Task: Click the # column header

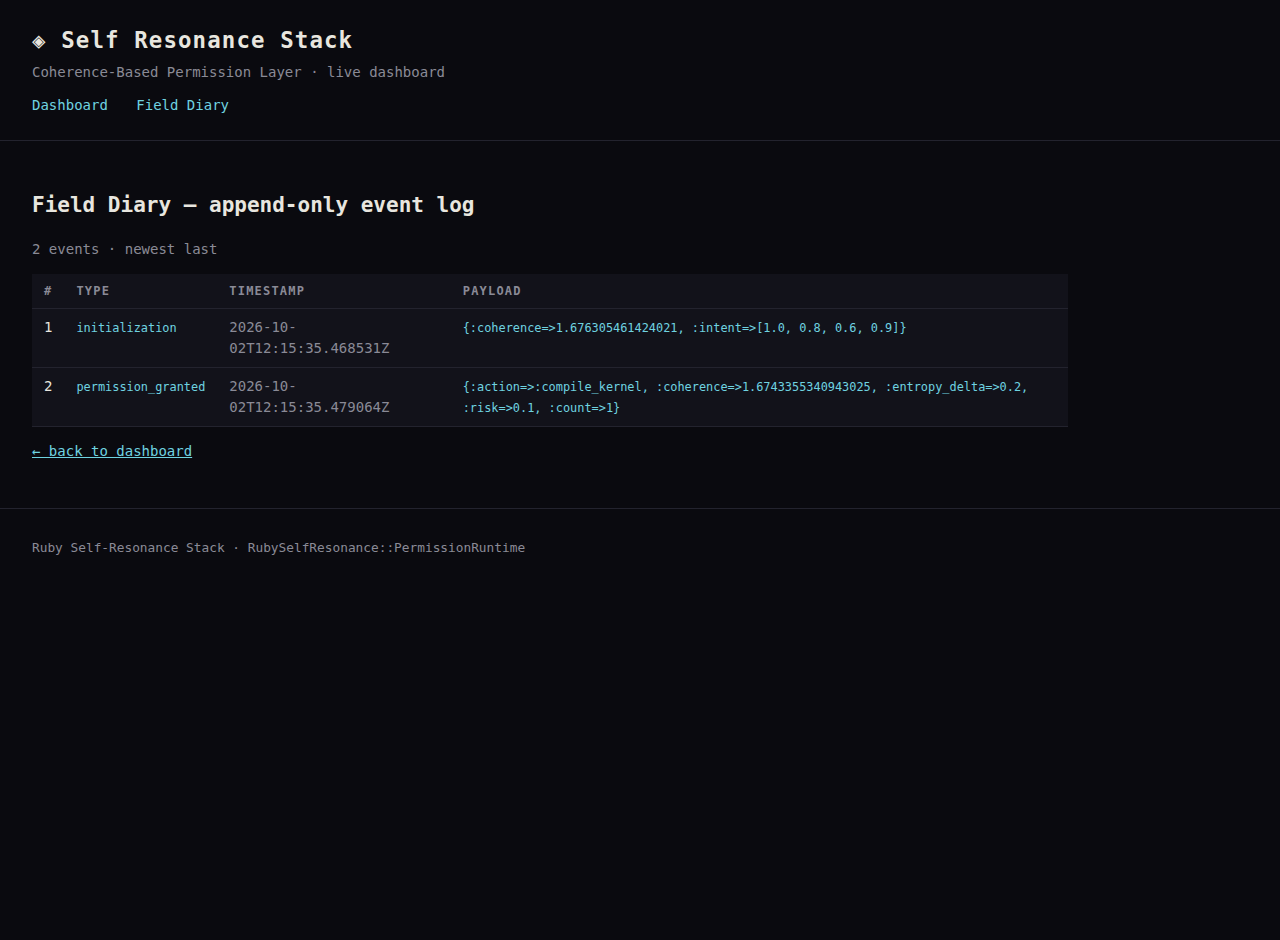Action: (48, 291)
